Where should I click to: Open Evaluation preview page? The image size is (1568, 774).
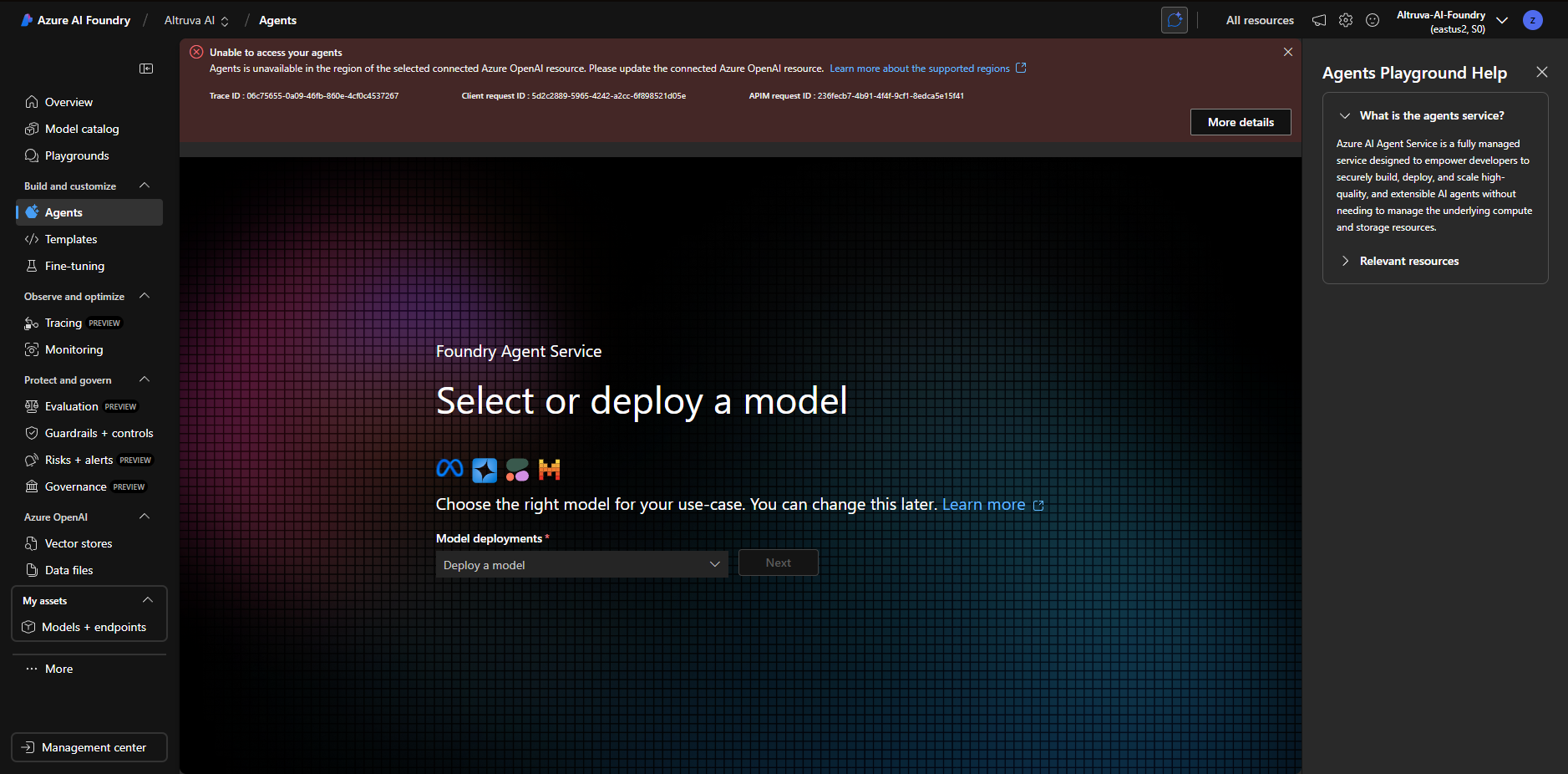tap(89, 406)
